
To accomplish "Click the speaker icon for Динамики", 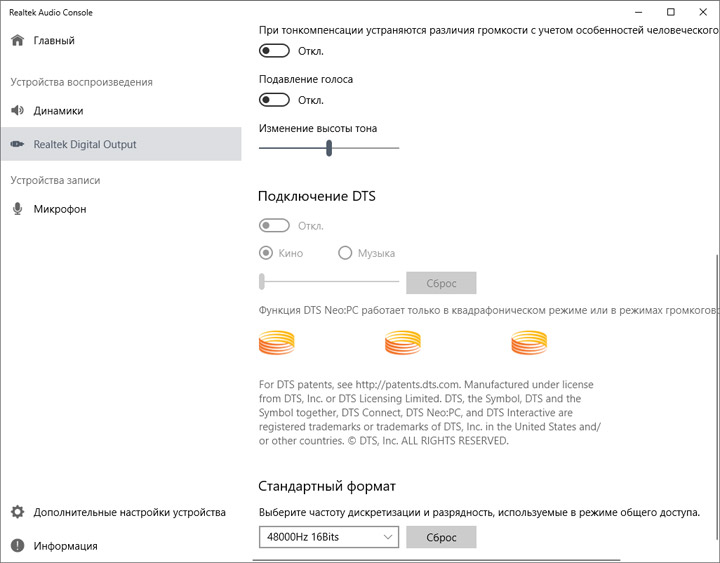I will (x=17, y=111).
